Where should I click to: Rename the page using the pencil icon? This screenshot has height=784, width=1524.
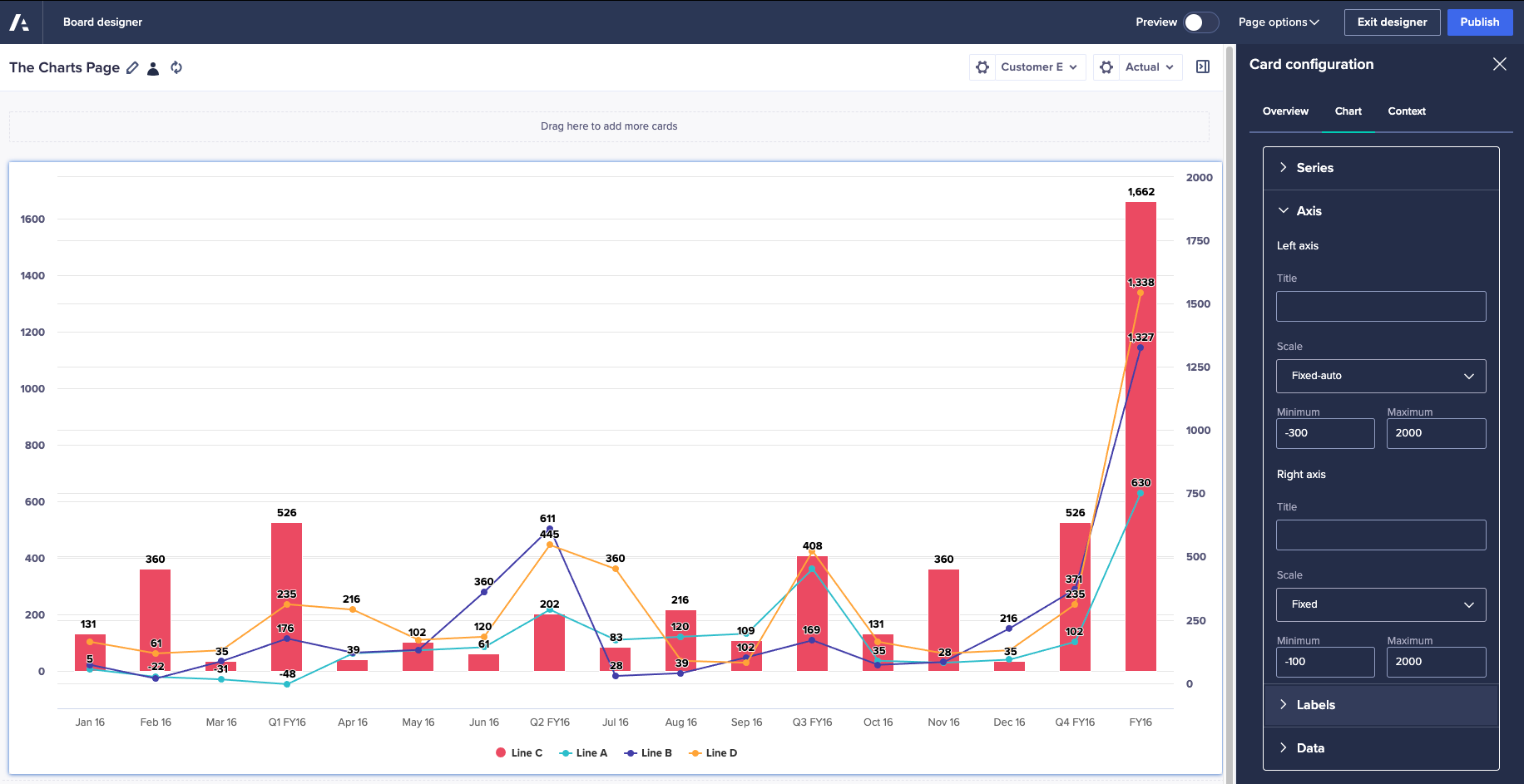pyautogui.click(x=132, y=67)
